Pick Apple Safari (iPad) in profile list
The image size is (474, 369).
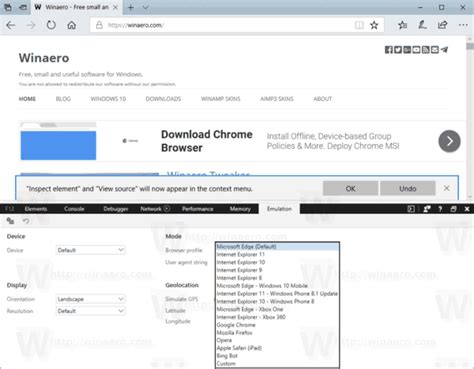[277, 348]
